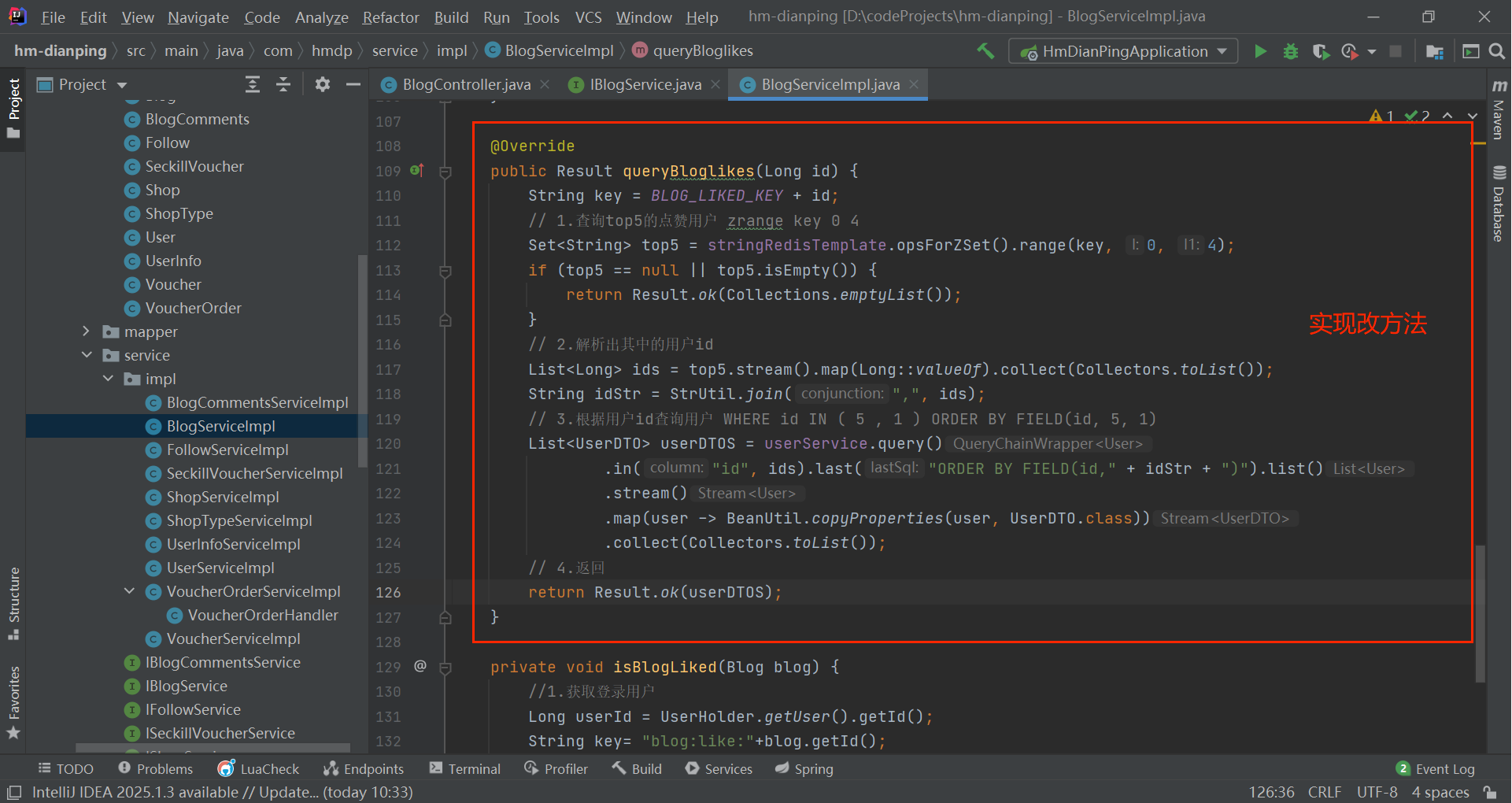Viewport: 1512px width, 803px height.
Task: Switch to IBlogService.java tab
Action: [x=645, y=84]
